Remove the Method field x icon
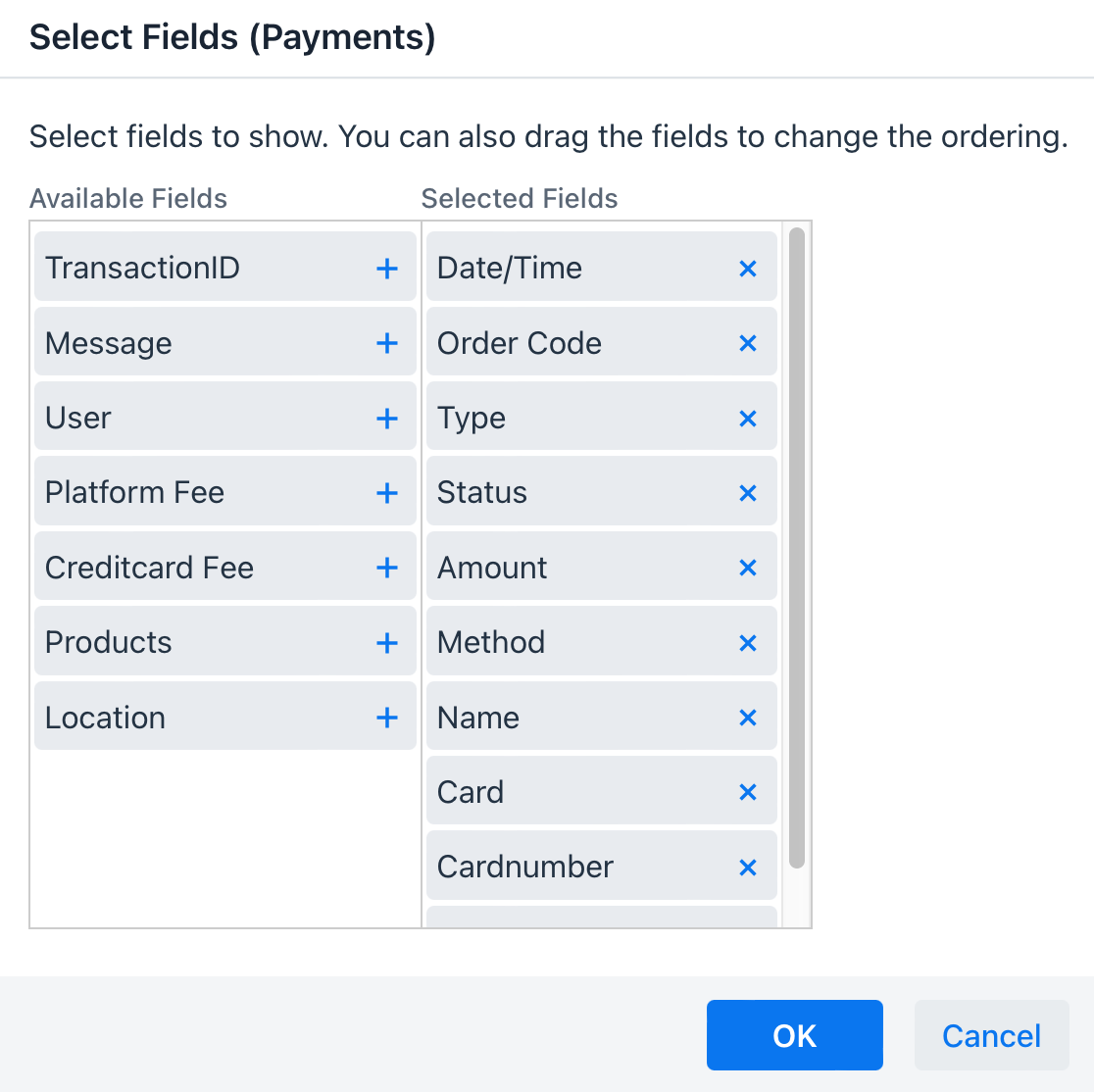Image resolution: width=1094 pixels, height=1092 pixels. (x=748, y=643)
